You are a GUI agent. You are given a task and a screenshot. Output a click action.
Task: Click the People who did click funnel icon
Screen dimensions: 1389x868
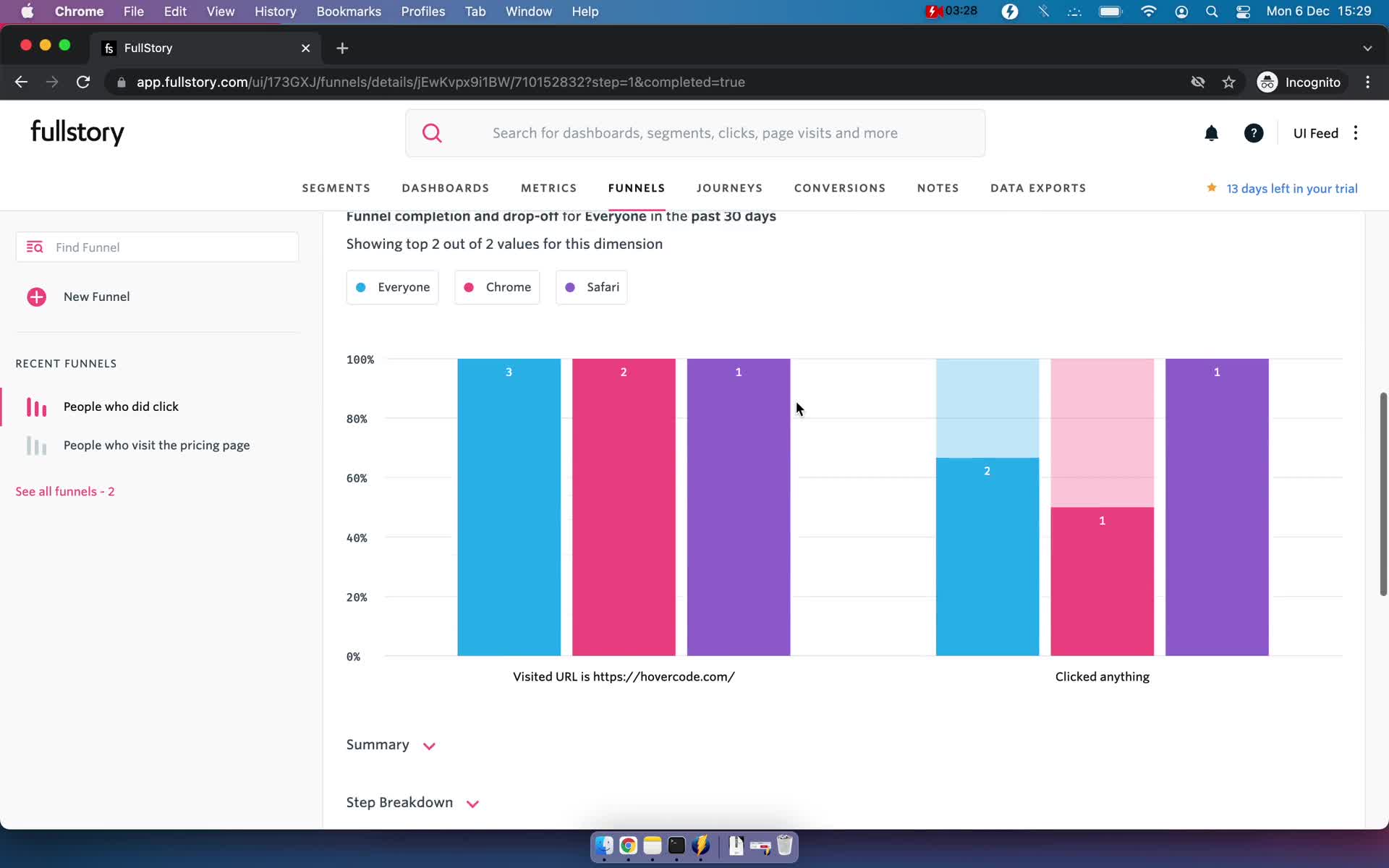[36, 405]
